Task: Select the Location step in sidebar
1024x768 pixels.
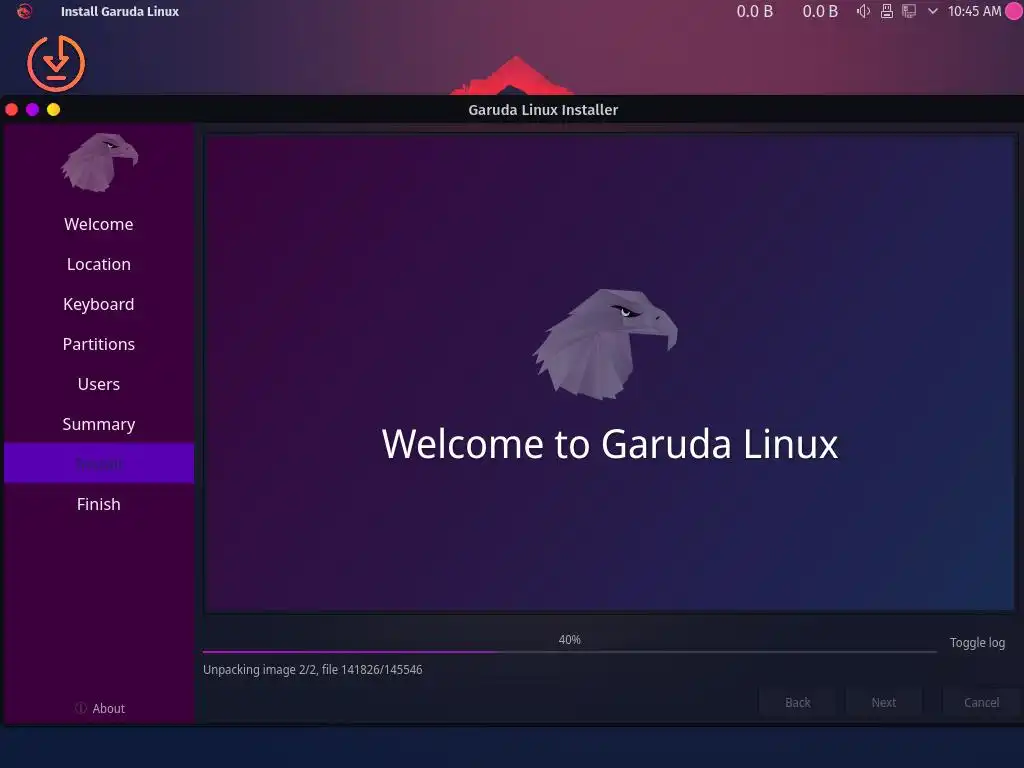Action: click(99, 264)
